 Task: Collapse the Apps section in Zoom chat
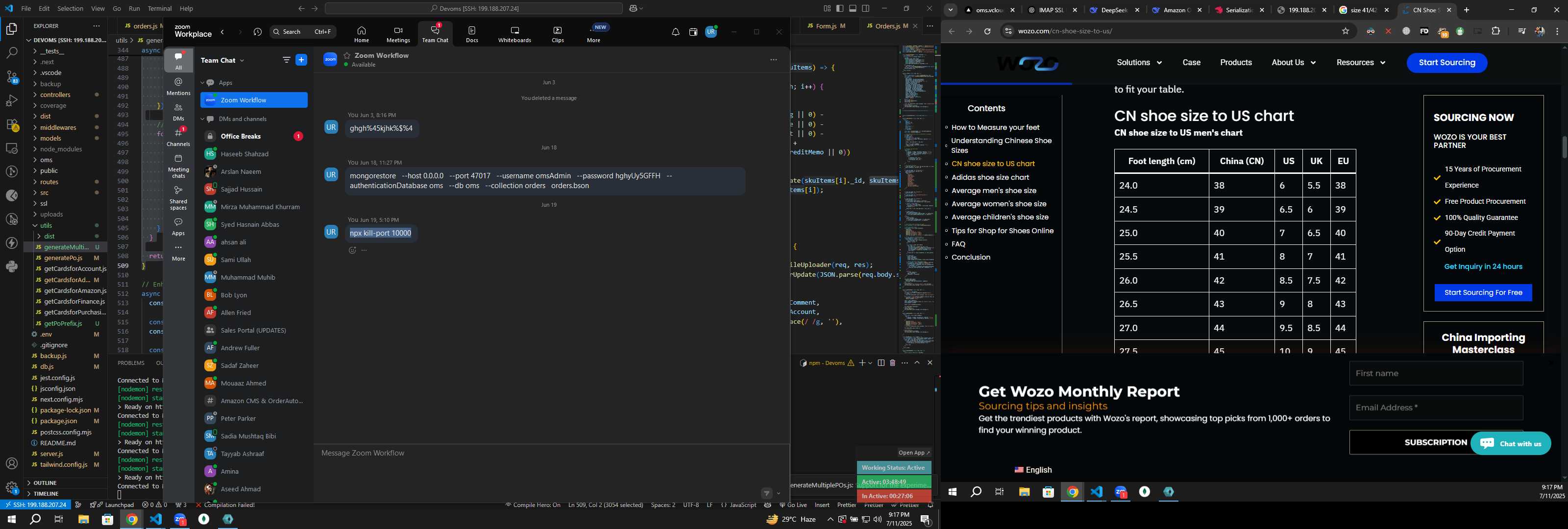[x=202, y=83]
